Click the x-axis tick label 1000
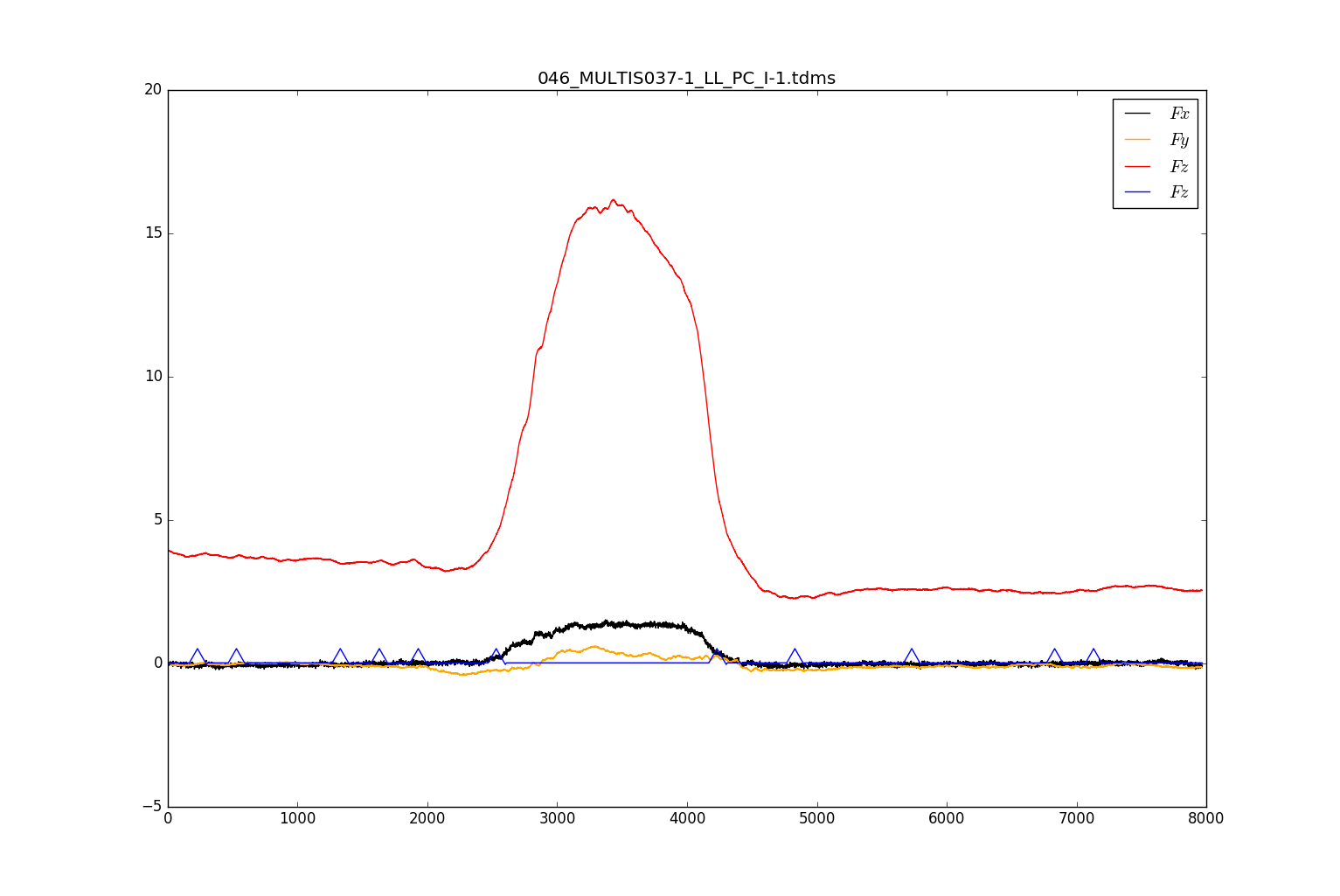The width and height of the screenshot is (1340, 896). click(x=297, y=819)
